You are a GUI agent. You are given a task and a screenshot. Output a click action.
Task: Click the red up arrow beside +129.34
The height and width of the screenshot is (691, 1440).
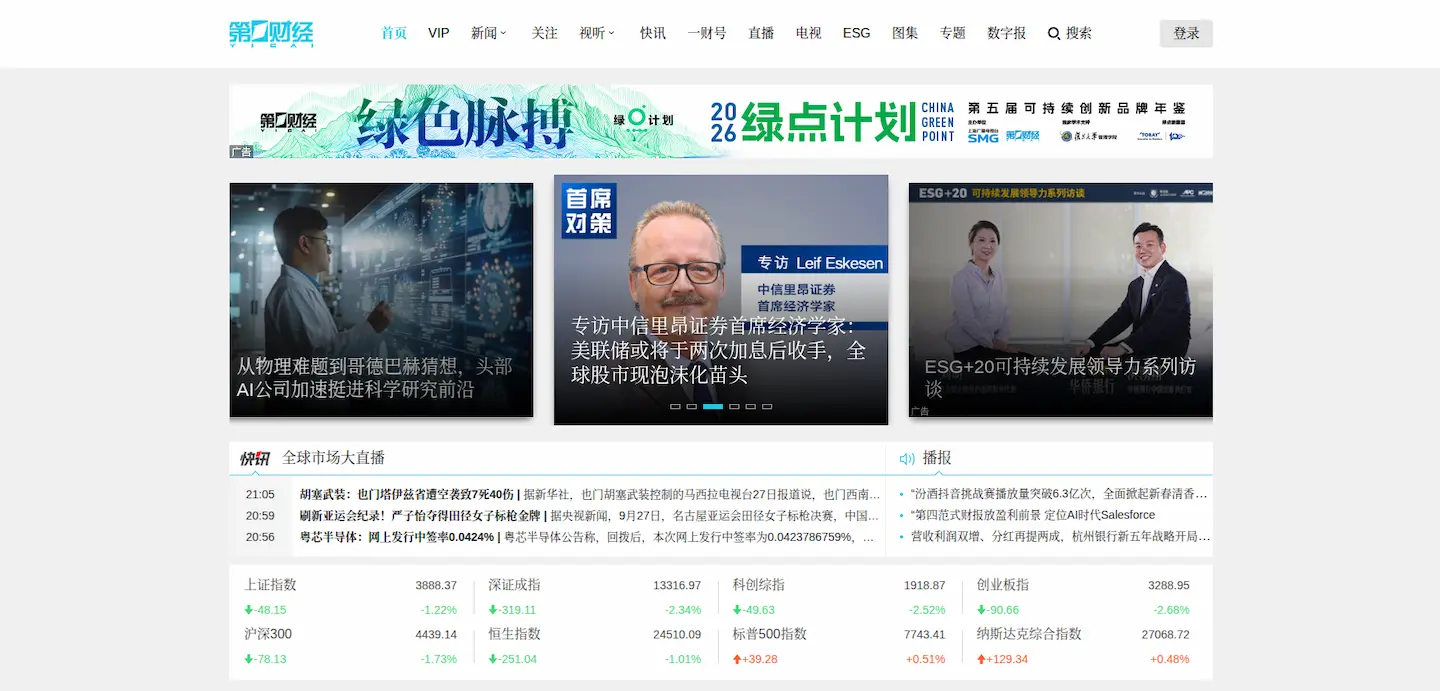pos(981,659)
